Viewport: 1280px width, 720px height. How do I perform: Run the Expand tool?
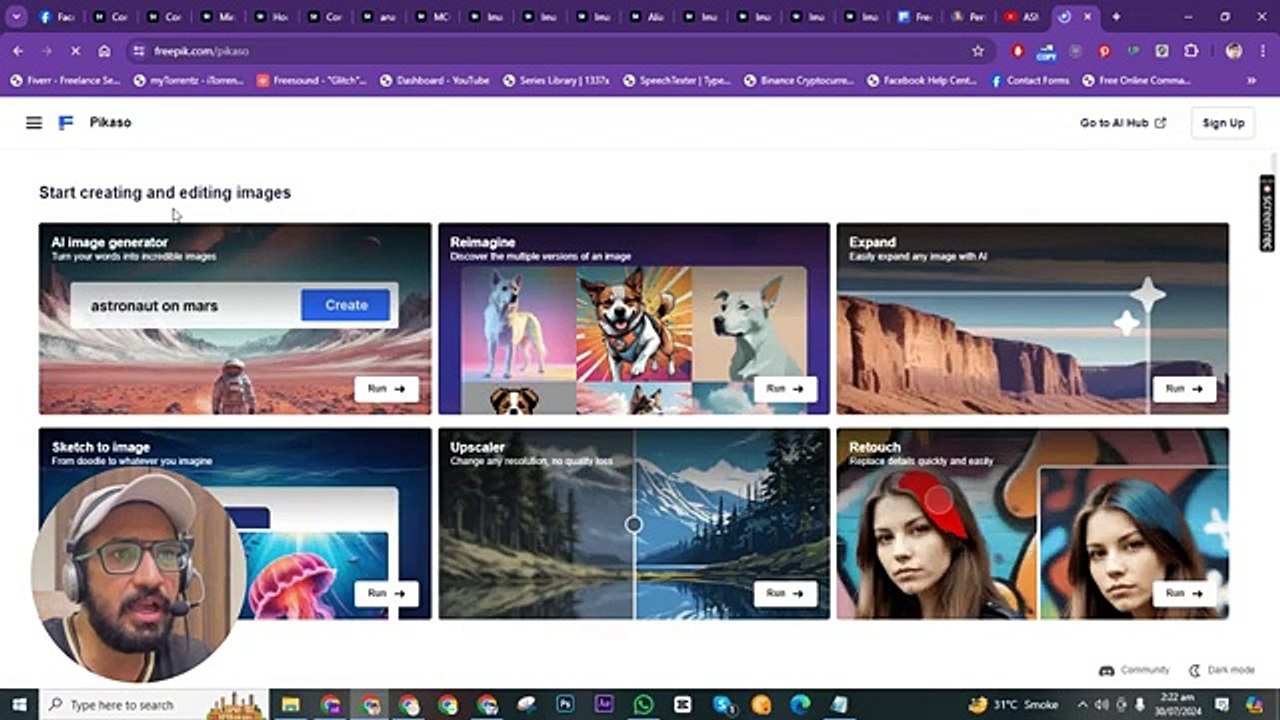[x=1184, y=389]
